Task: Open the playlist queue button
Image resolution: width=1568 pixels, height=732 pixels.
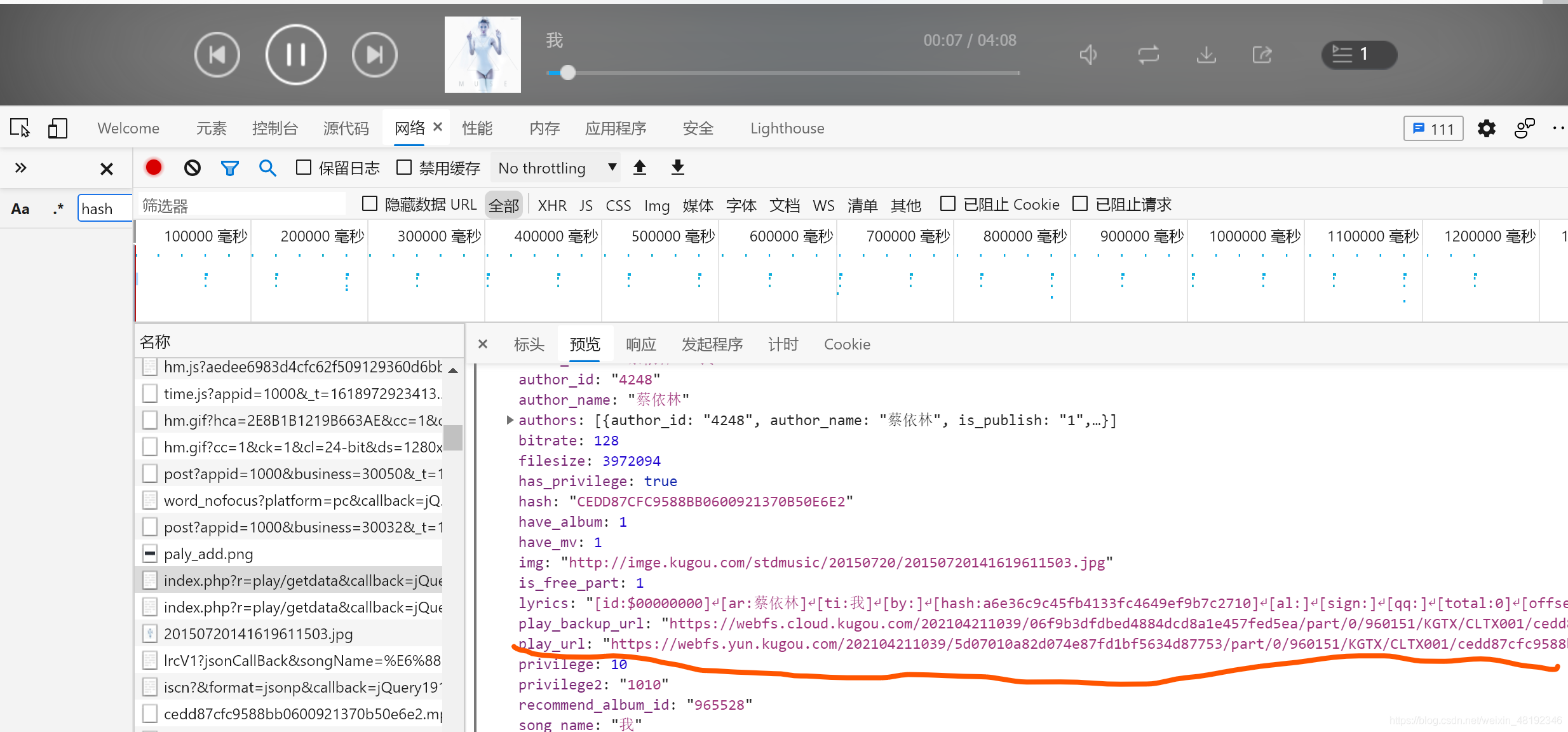Action: tap(1359, 55)
